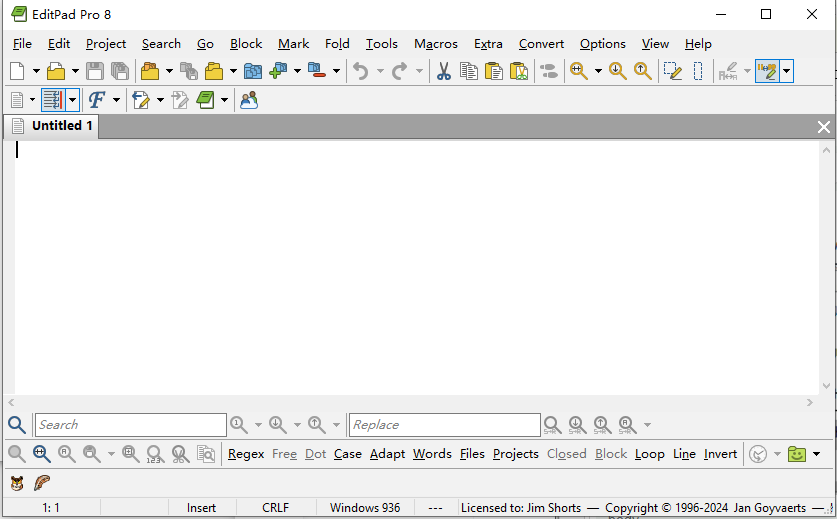The image size is (837, 519).
Task: Click the Font italic F icon
Action: tap(97, 100)
